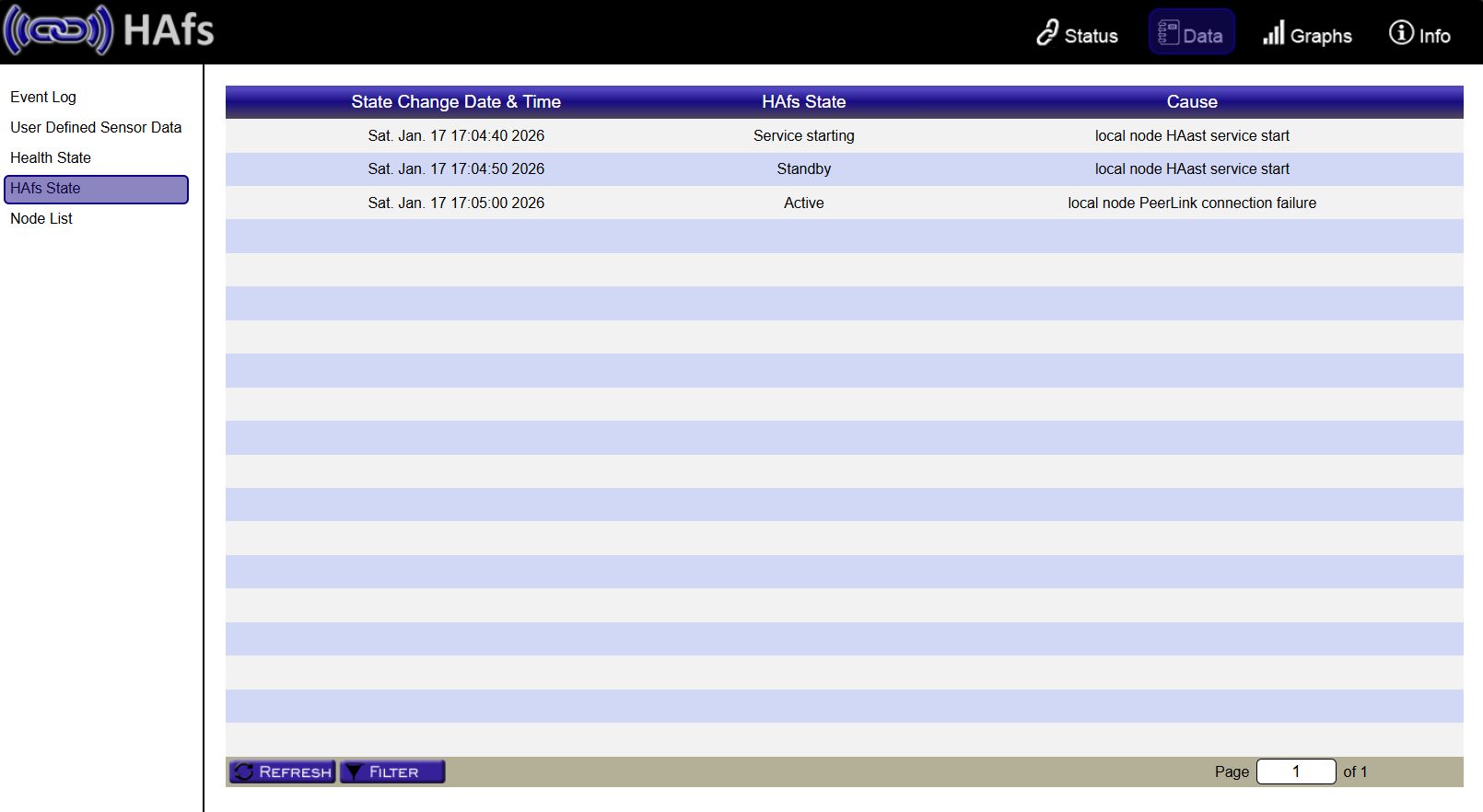Select Health State in sidebar
The height and width of the screenshot is (812, 1483).
pyautogui.click(x=51, y=157)
